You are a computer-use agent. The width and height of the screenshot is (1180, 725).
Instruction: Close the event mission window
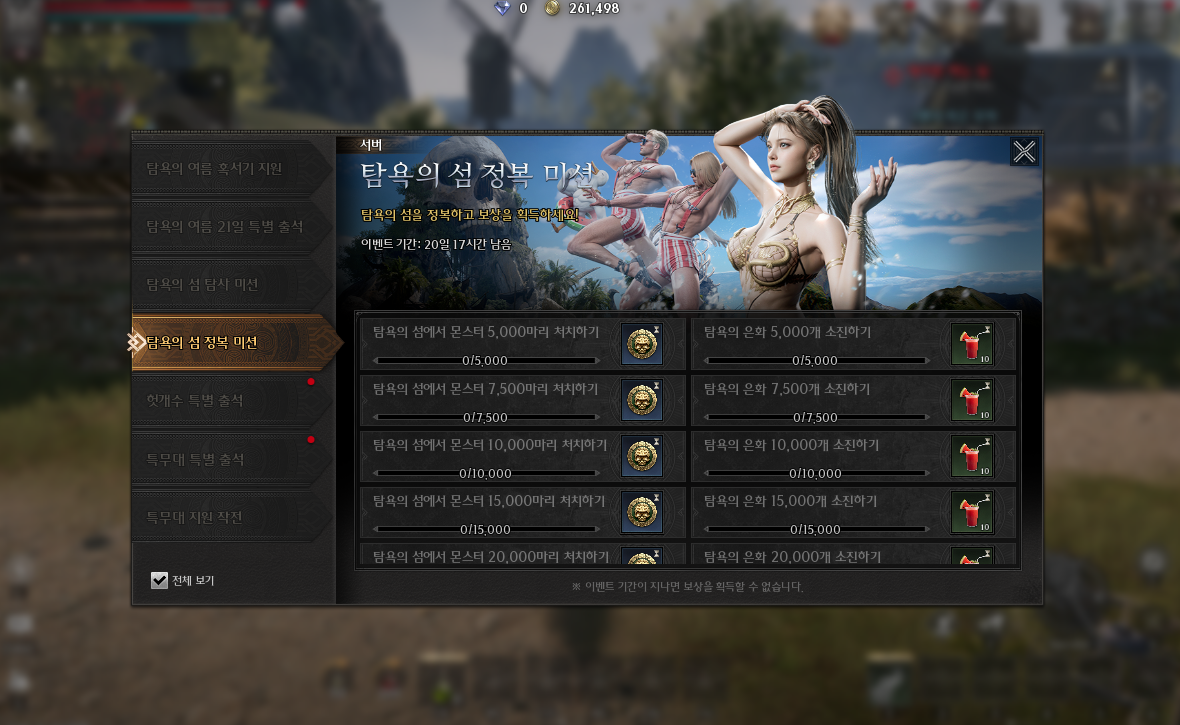pos(1024,152)
